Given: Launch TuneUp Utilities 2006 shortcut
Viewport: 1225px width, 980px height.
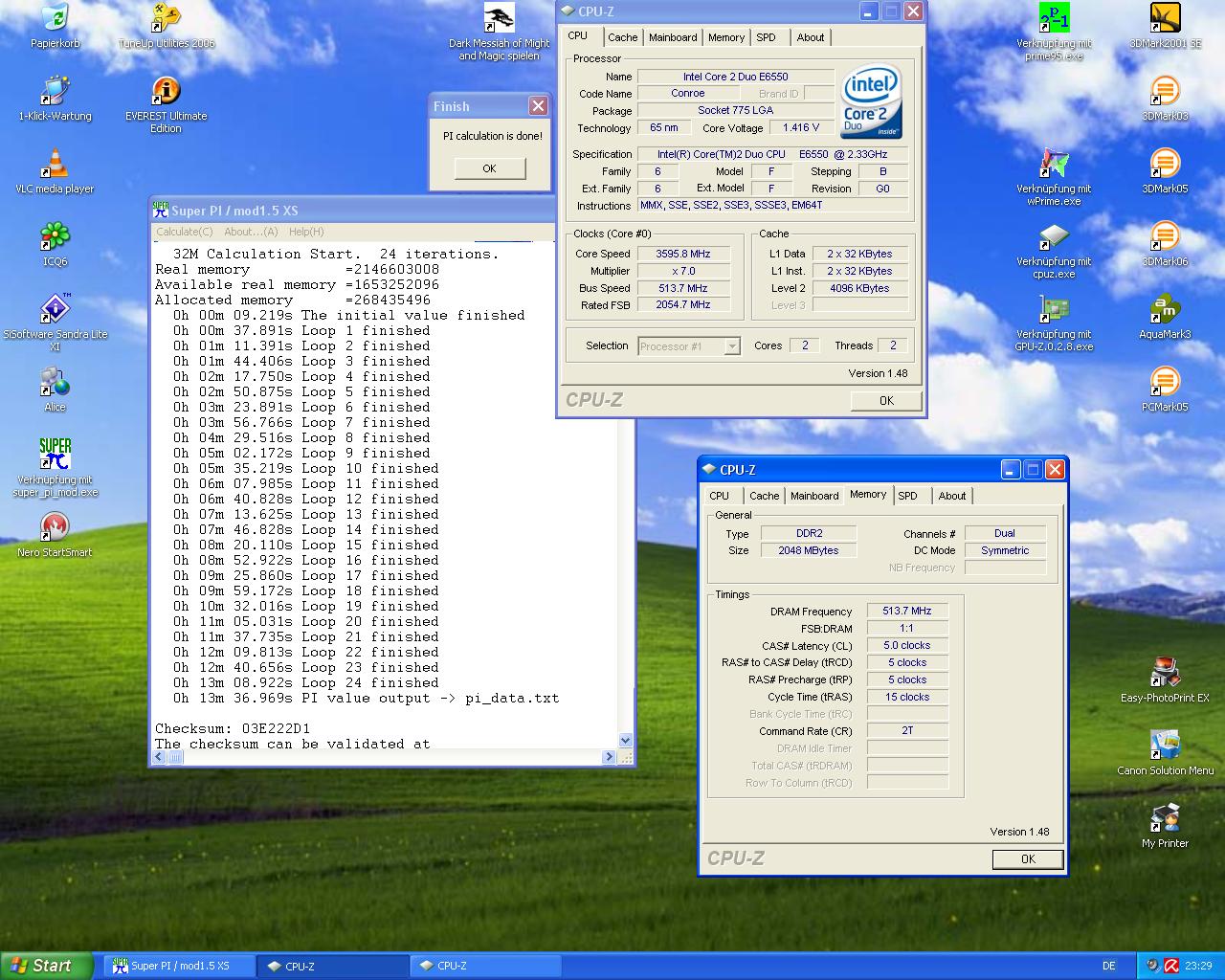Looking at the screenshot, I should (166, 19).
